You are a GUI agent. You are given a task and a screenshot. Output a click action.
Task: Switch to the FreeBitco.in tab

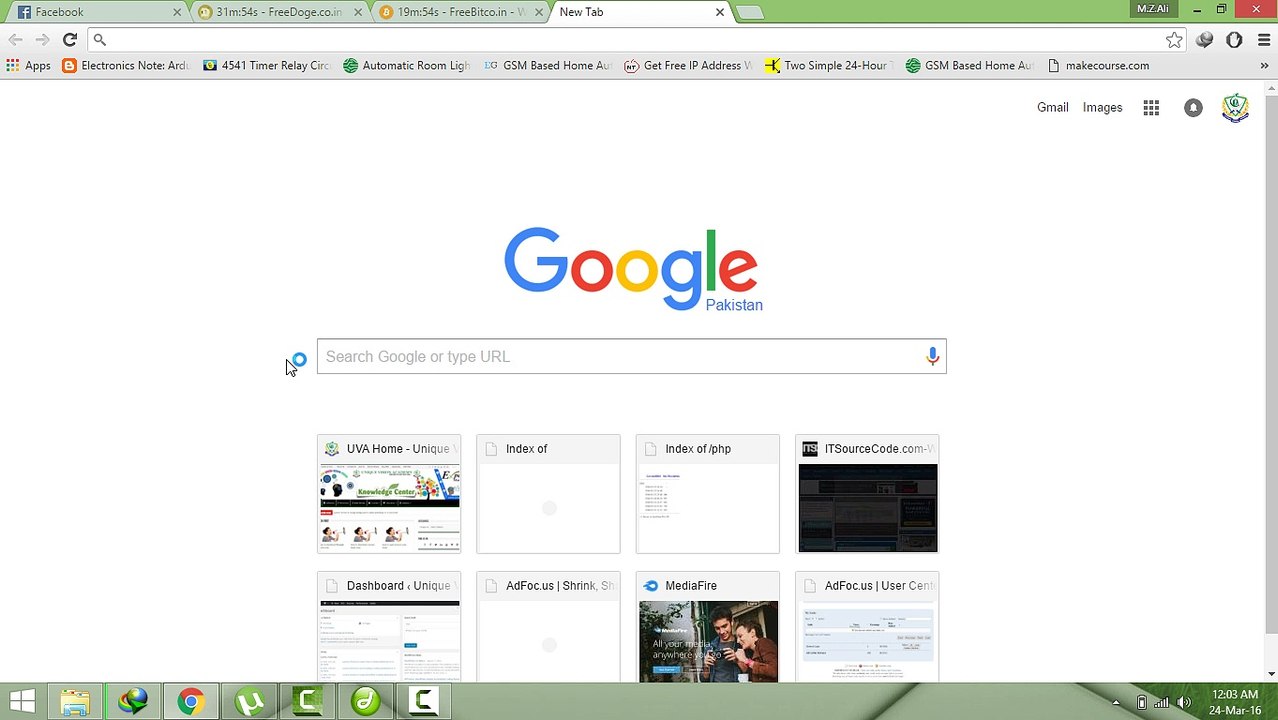(x=460, y=12)
